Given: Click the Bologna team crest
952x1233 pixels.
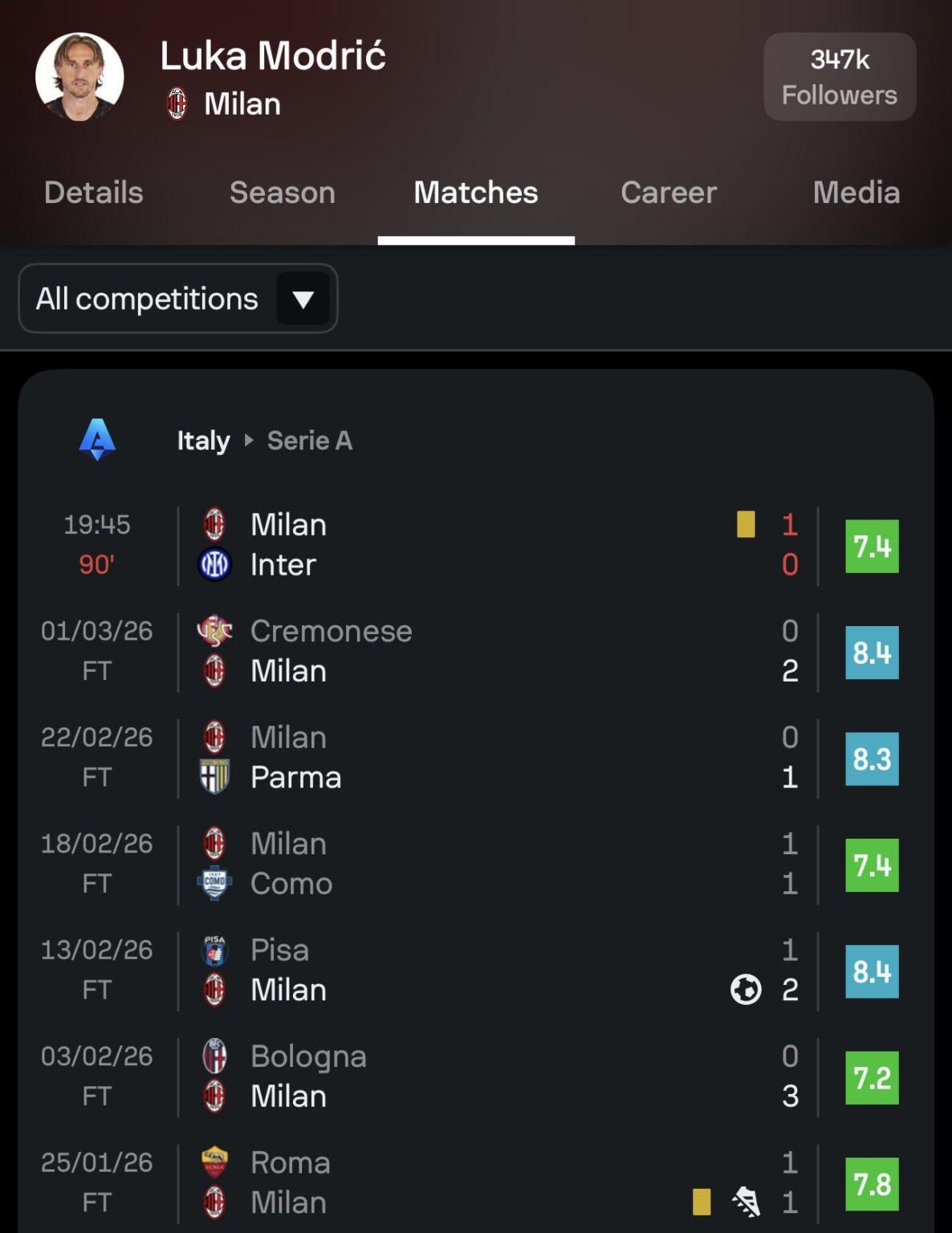Looking at the screenshot, I should (214, 1056).
